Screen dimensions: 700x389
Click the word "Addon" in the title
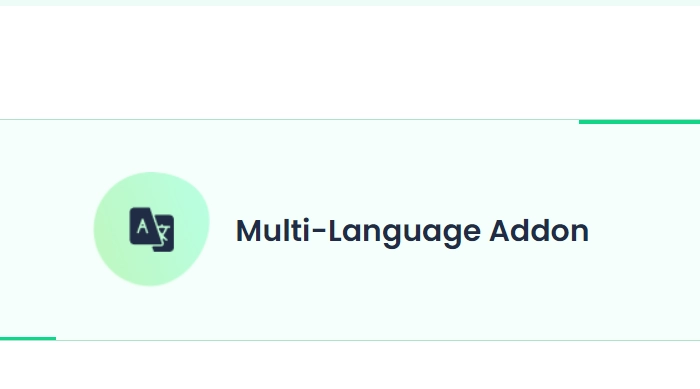539,230
